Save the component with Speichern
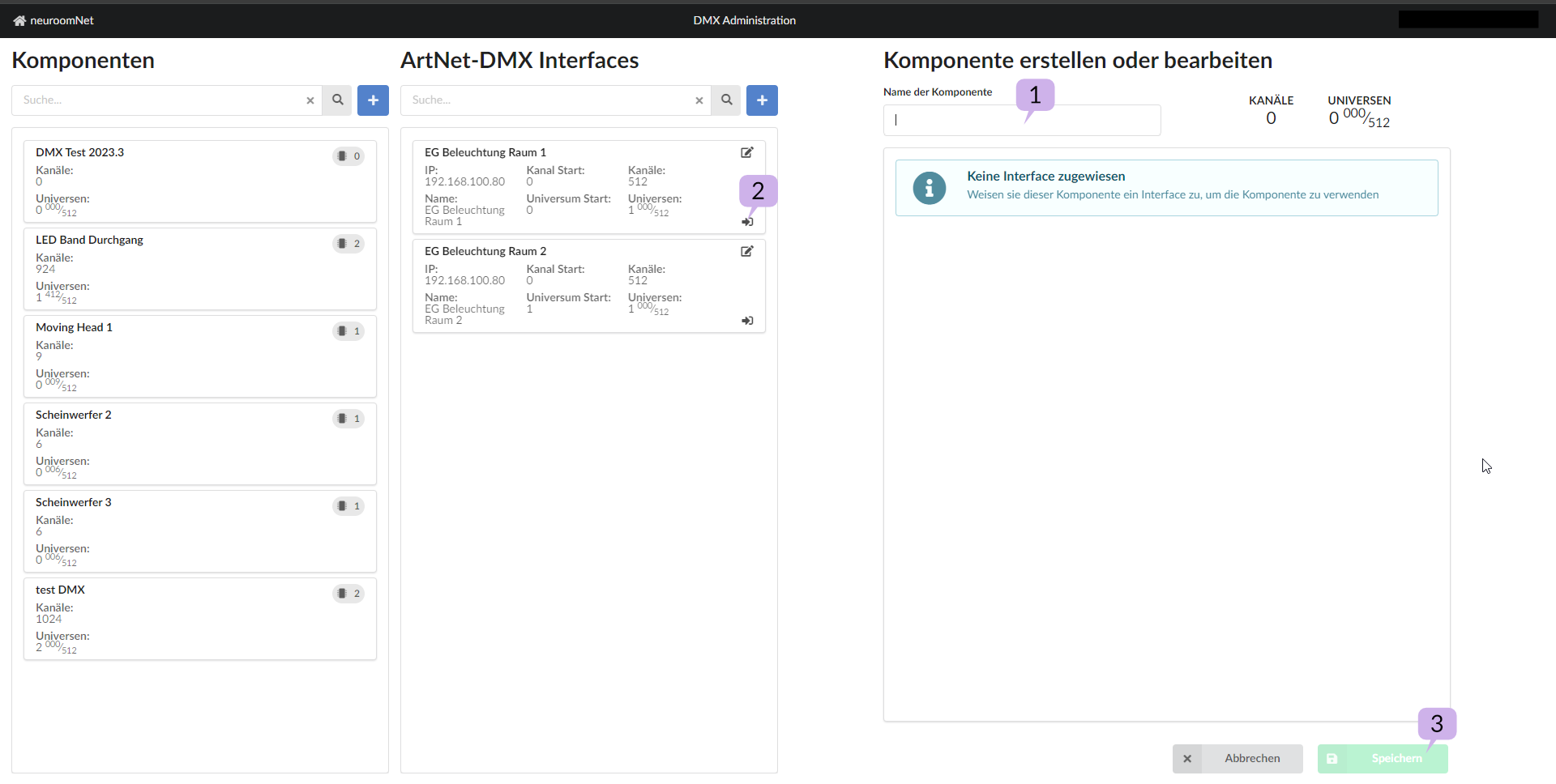 tap(1383, 758)
